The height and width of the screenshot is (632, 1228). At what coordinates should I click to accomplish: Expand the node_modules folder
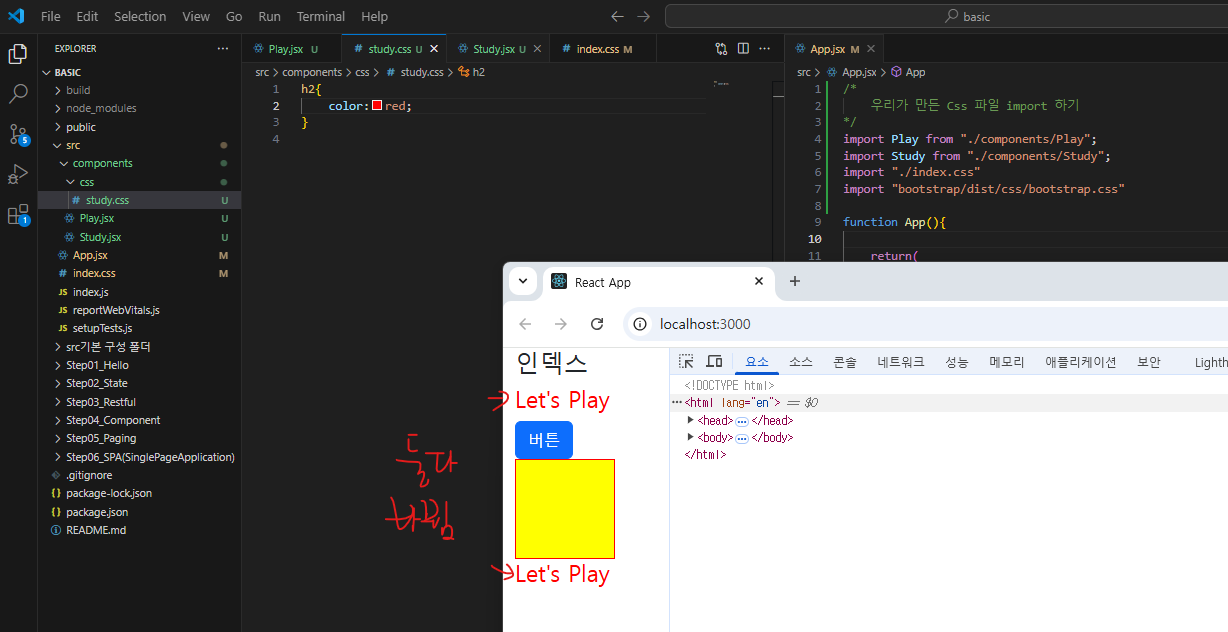click(x=139, y=108)
